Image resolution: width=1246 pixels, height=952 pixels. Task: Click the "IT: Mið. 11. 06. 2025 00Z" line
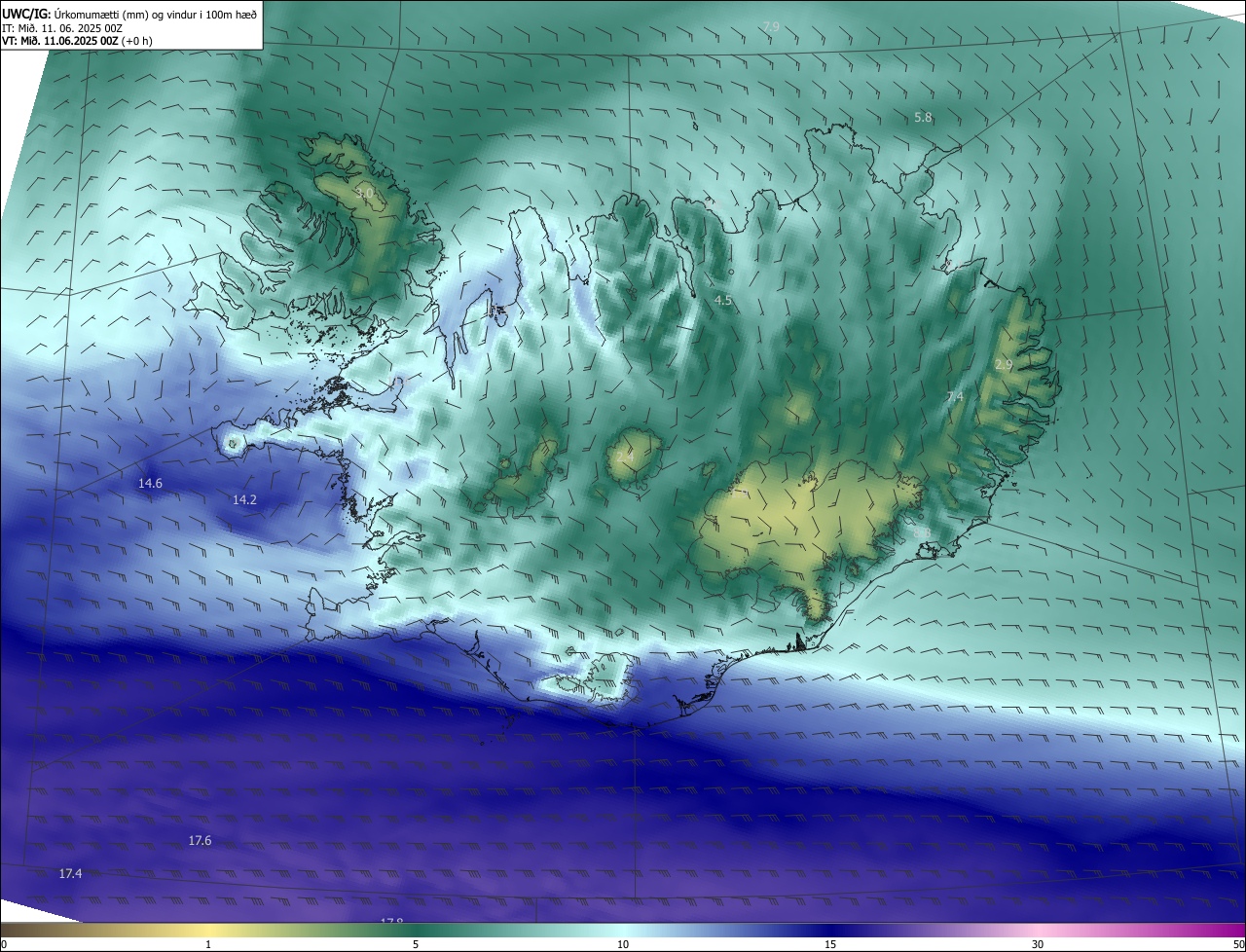[62, 28]
